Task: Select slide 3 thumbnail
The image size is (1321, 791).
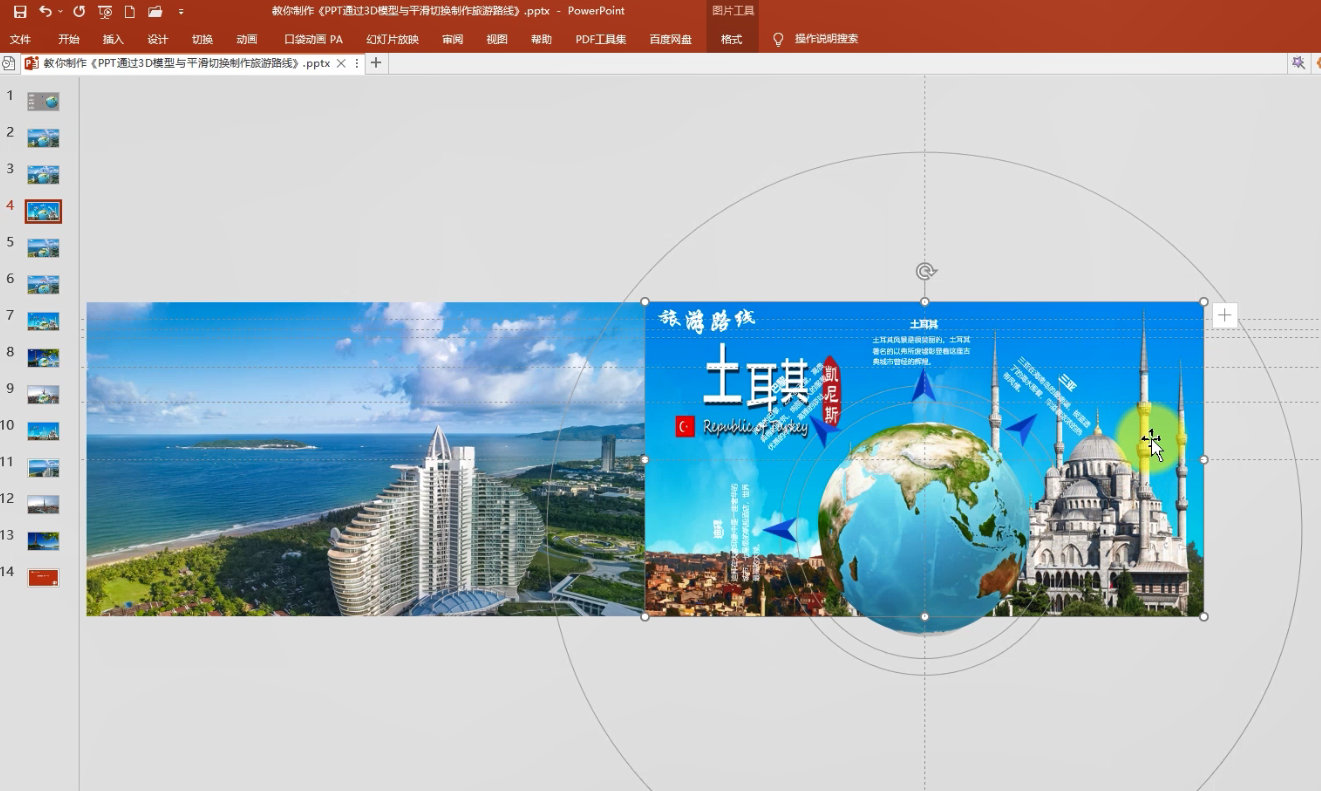Action: [43, 174]
